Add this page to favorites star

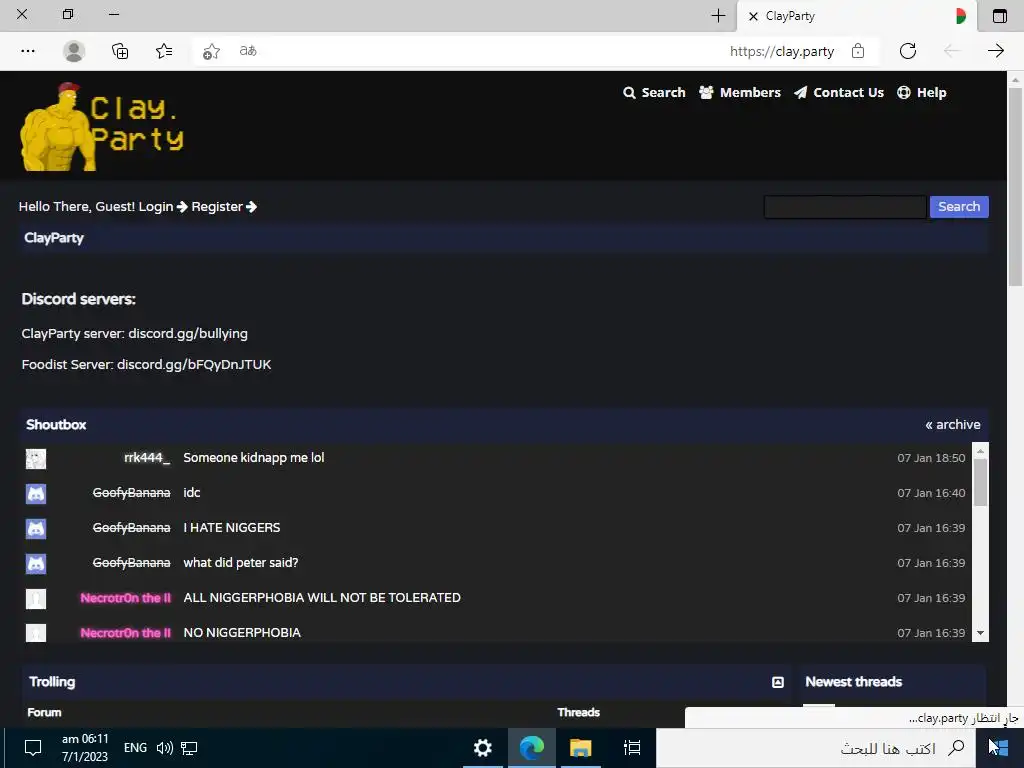(210, 51)
